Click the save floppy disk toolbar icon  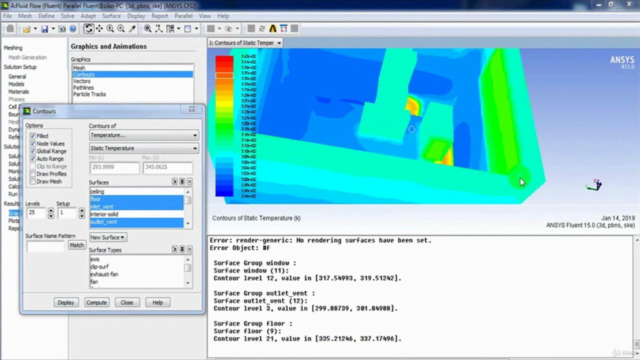pyautogui.click(x=44, y=29)
